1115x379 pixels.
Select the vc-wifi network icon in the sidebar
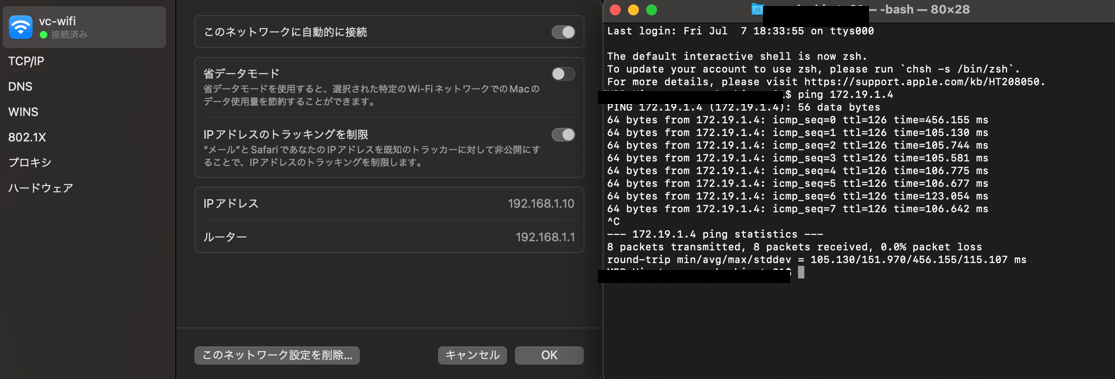(21, 27)
